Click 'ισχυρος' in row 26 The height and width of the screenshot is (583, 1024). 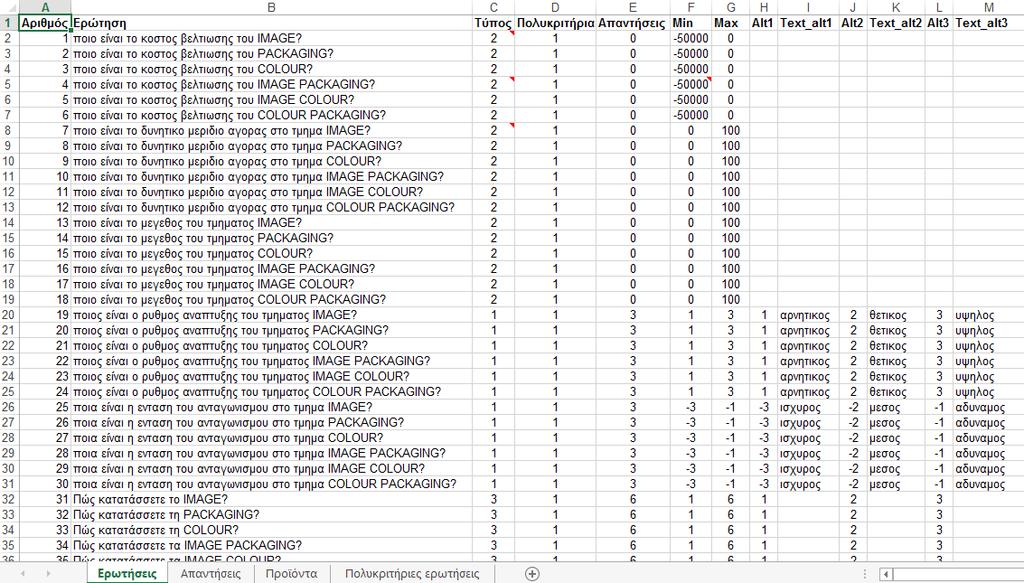click(x=808, y=407)
